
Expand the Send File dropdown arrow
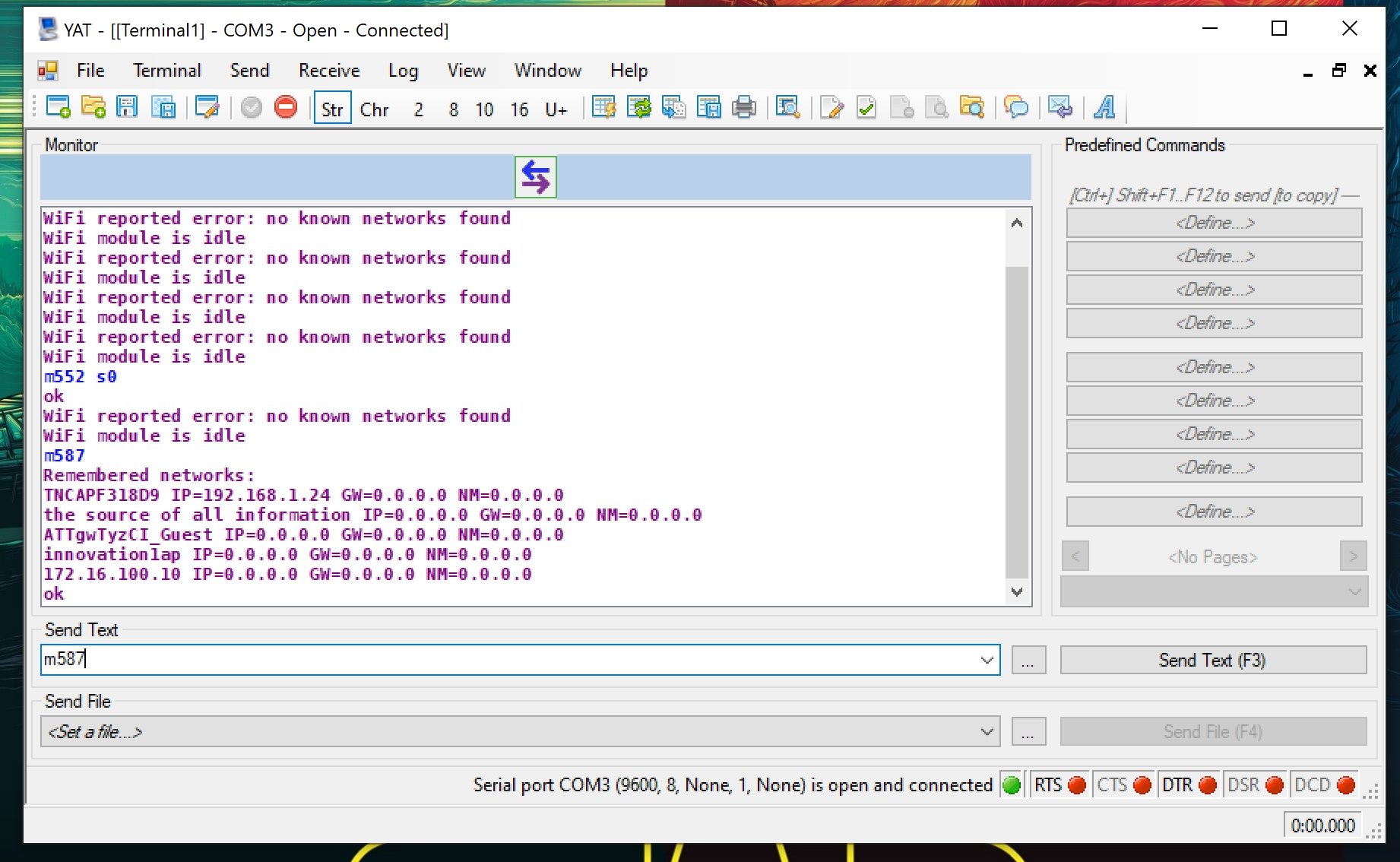coord(987,731)
